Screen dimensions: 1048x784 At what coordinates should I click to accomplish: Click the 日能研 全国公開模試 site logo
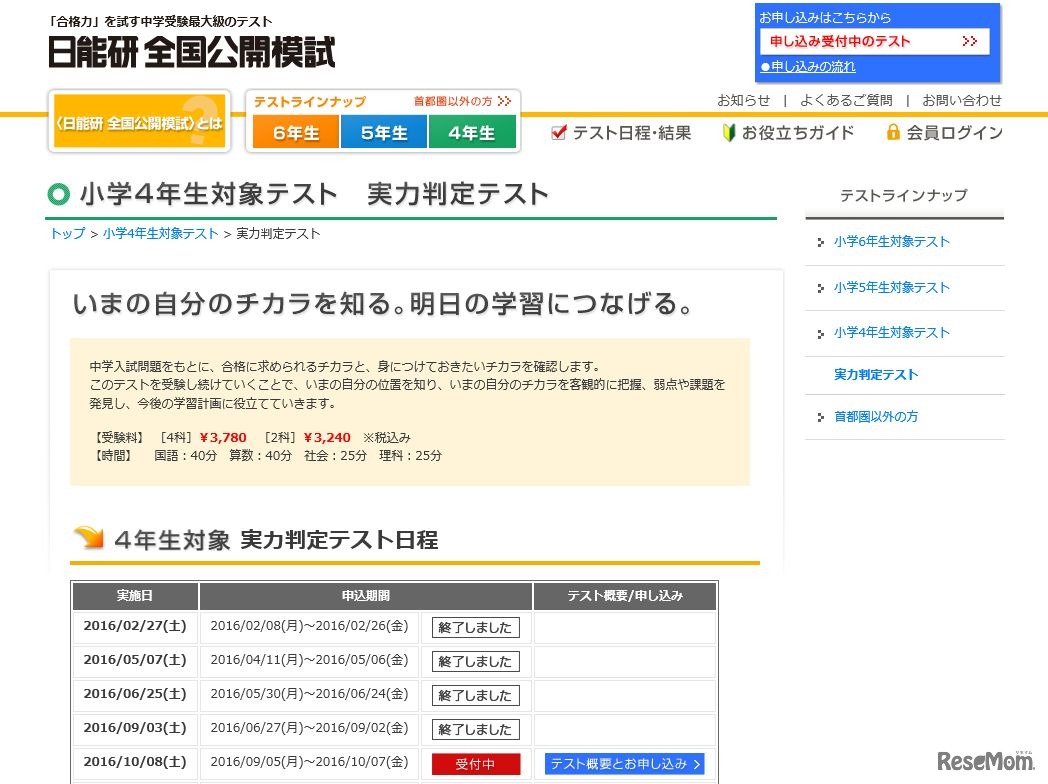point(191,52)
